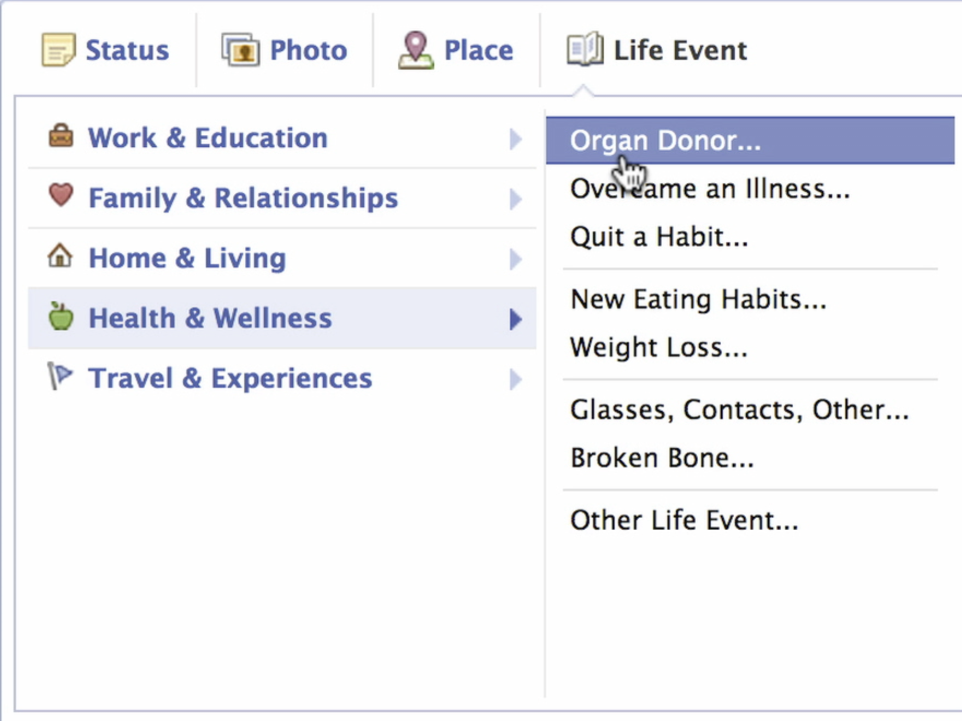962x721 pixels.
Task: Choose Overcame an Illness option
Action: (709, 189)
